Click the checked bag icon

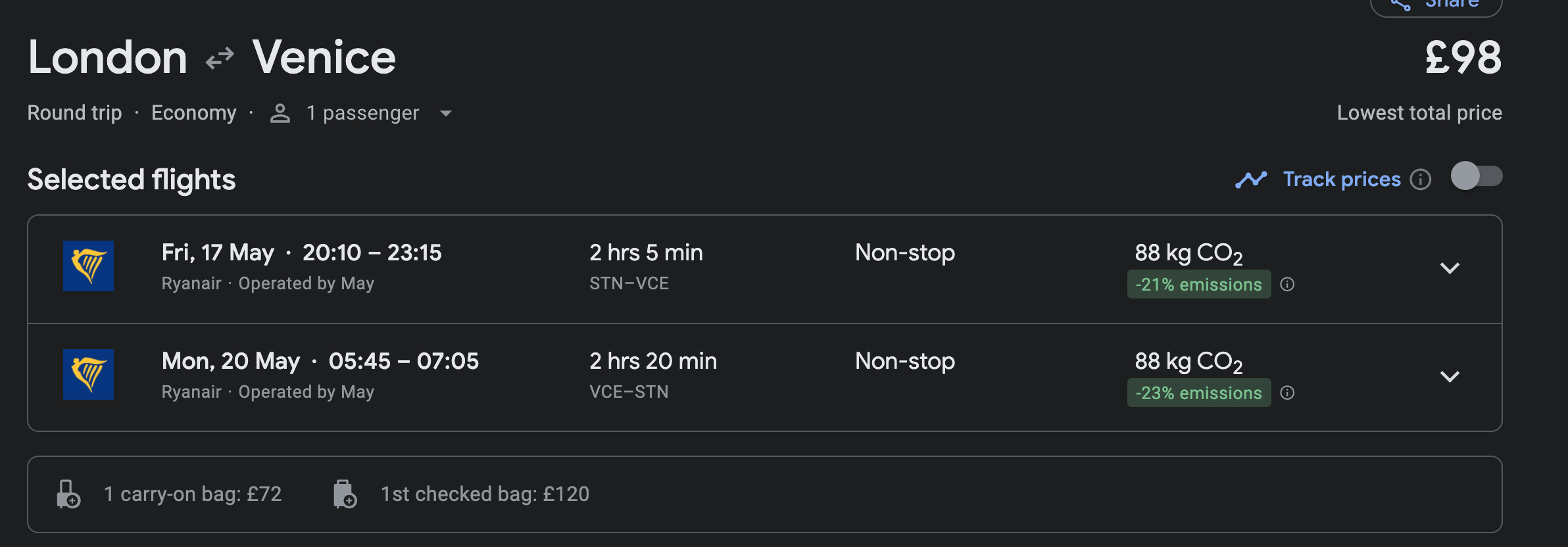pyautogui.click(x=345, y=494)
